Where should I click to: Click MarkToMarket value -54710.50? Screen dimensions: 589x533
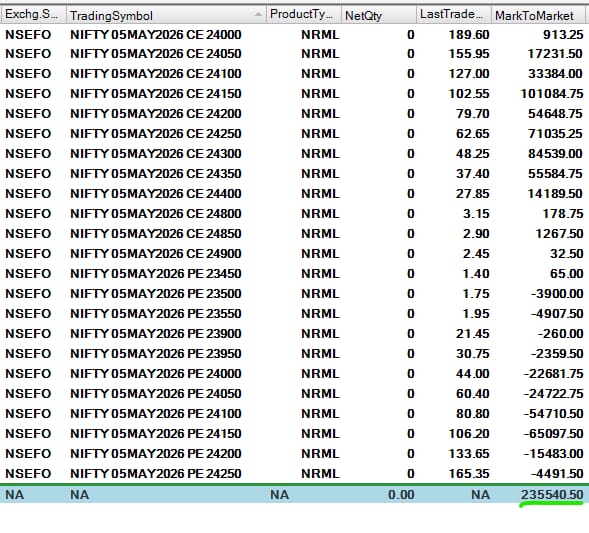(554, 414)
